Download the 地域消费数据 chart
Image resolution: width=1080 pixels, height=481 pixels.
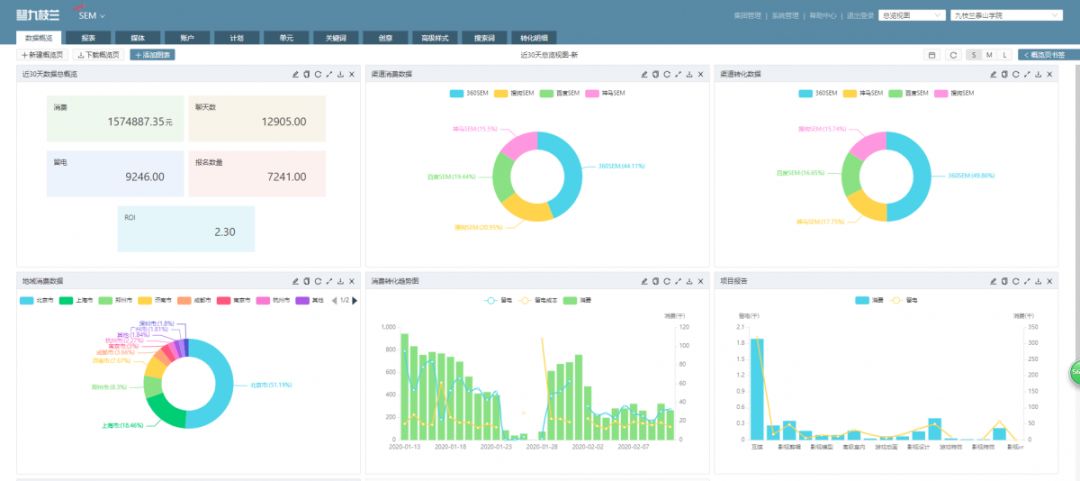tap(340, 281)
